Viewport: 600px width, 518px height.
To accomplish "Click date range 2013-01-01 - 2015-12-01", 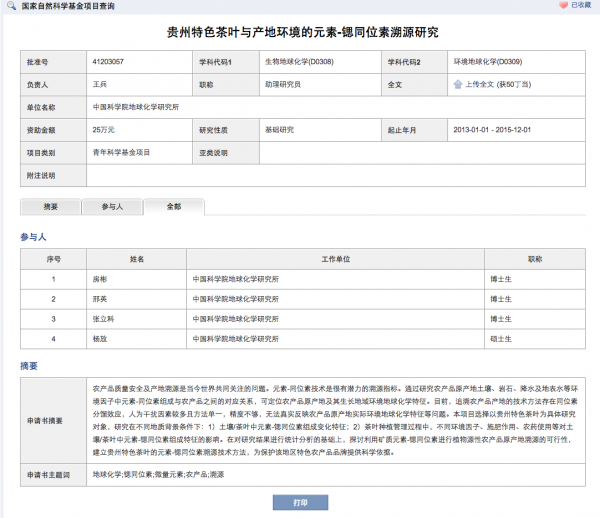I will pos(492,130).
